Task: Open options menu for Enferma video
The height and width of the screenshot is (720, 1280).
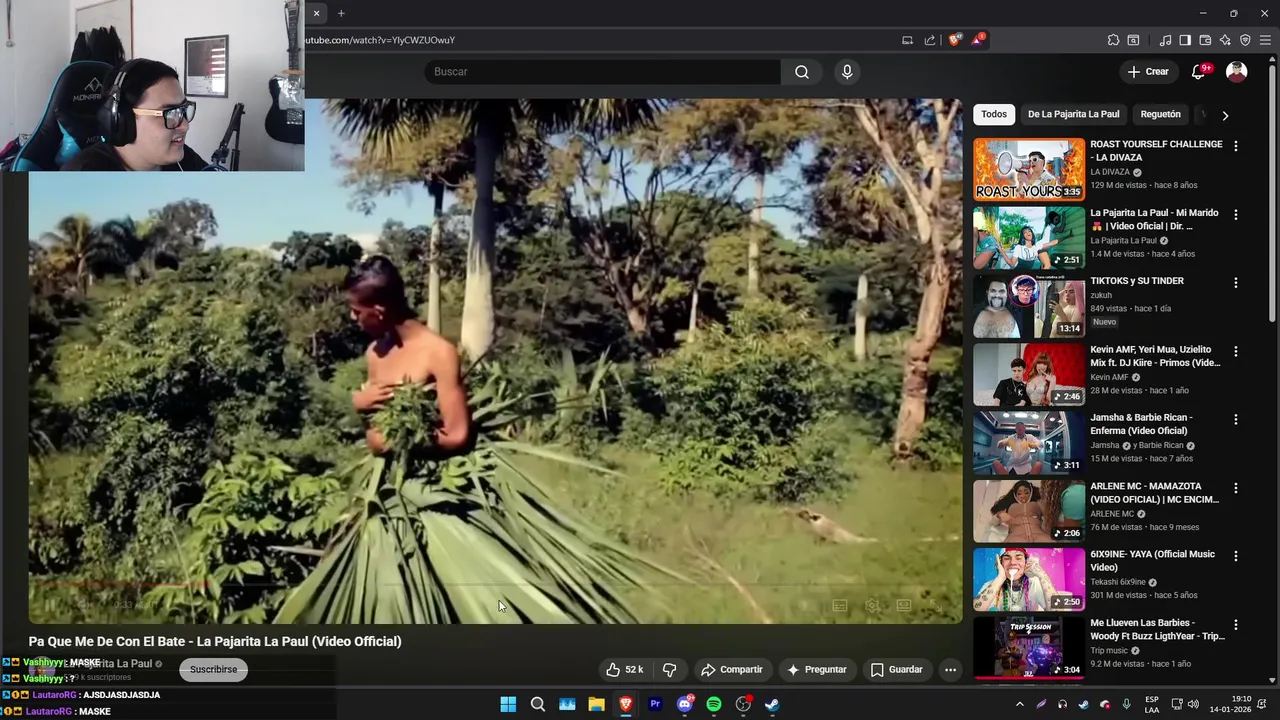Action: [x=1236, y=420]
